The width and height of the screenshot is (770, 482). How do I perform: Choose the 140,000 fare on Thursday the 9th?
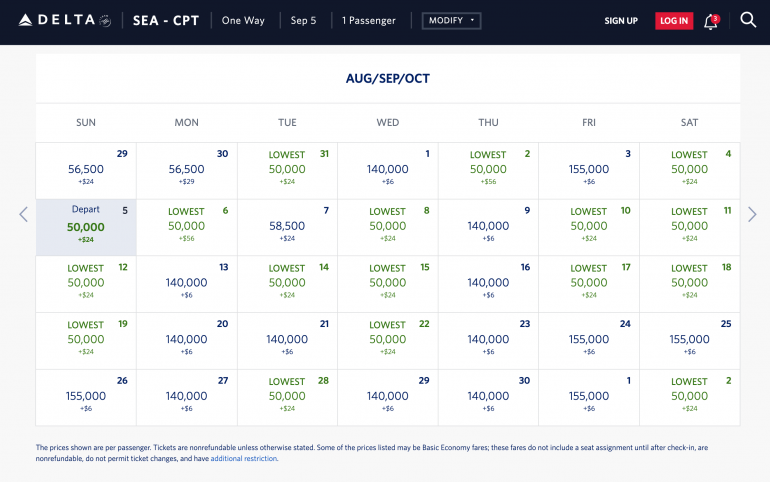pos(488,227)
